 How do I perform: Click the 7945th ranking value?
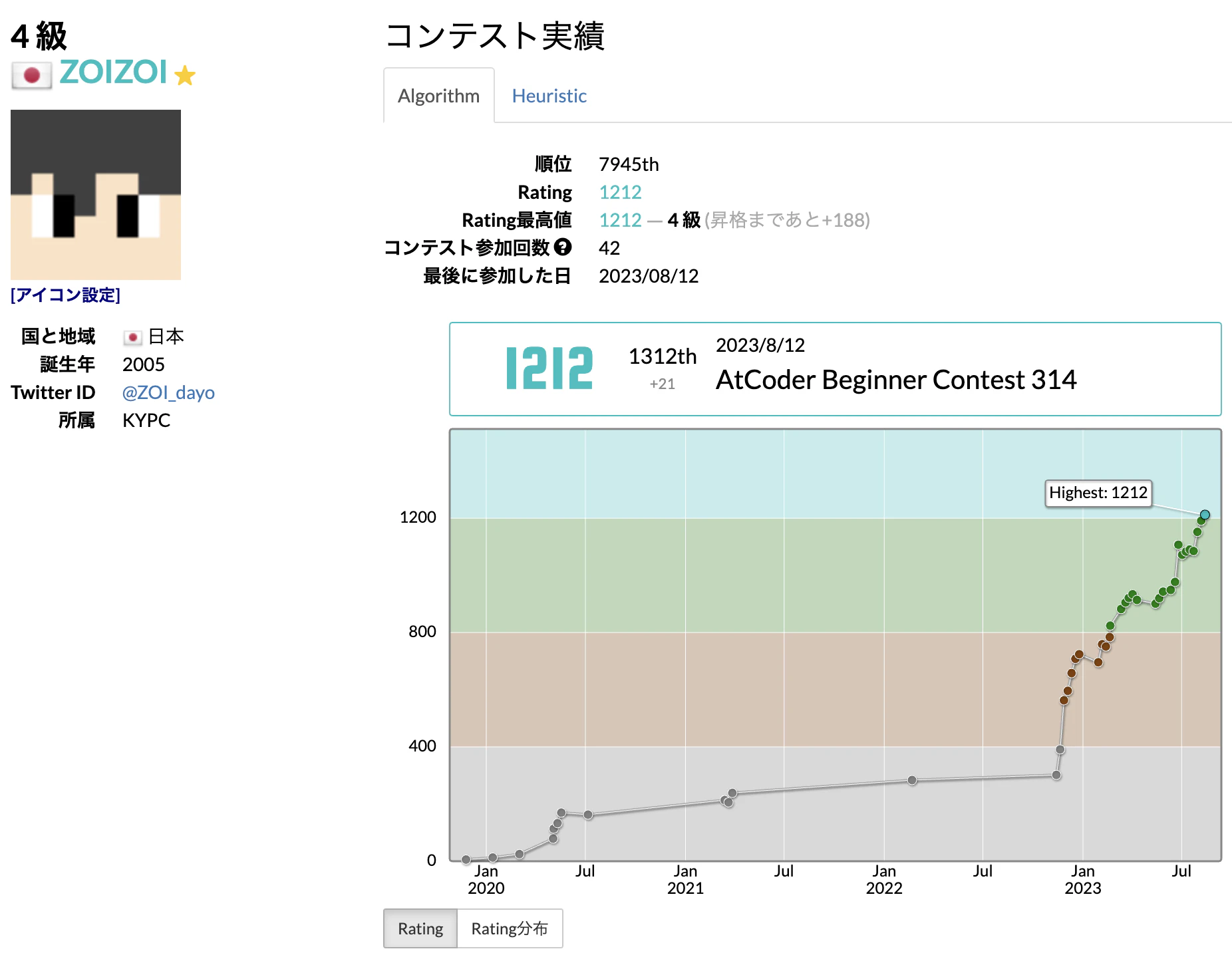(x=629, y=164)
